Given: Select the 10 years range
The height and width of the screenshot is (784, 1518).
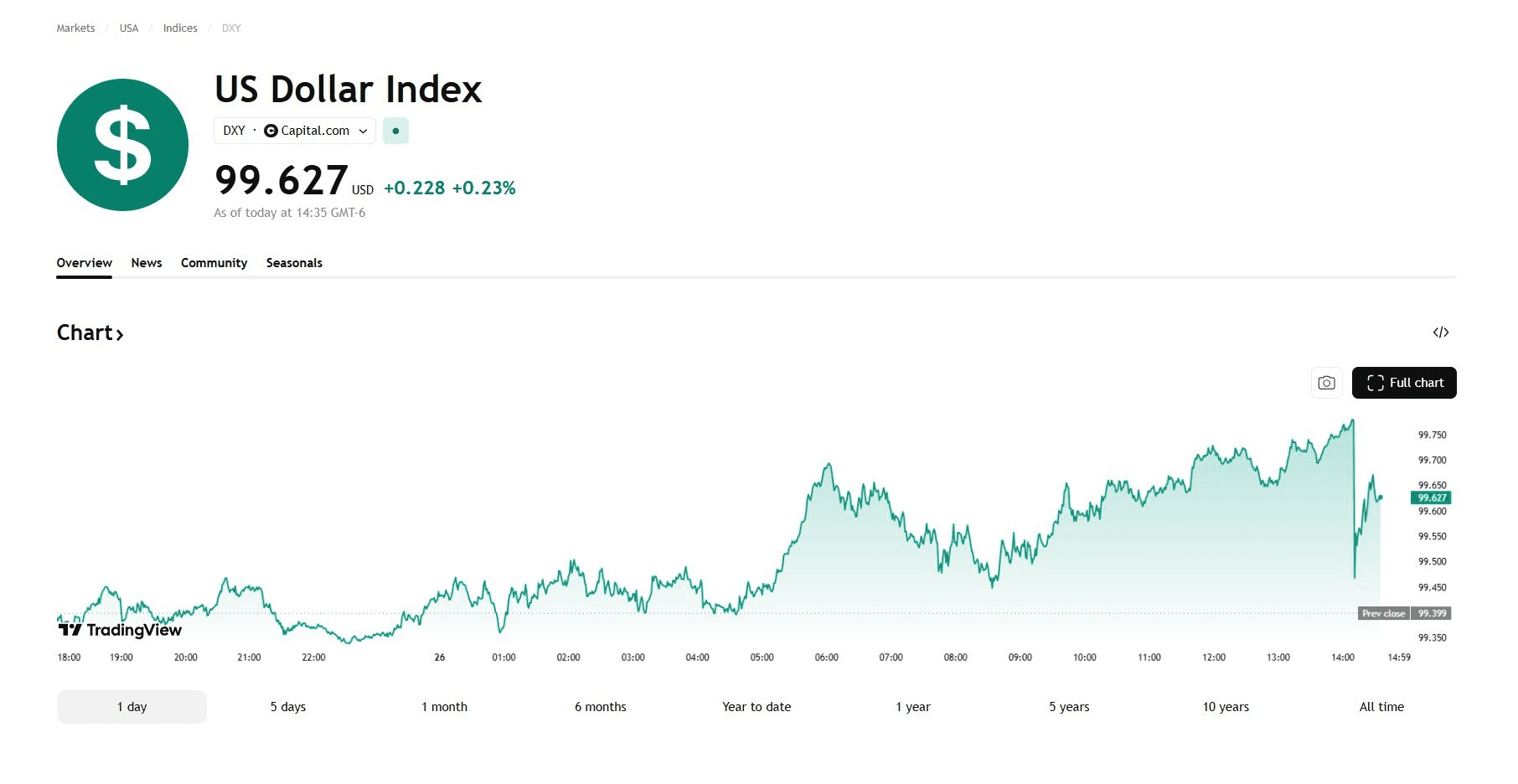Looking at the screenshot, I should pos(1226,707).
